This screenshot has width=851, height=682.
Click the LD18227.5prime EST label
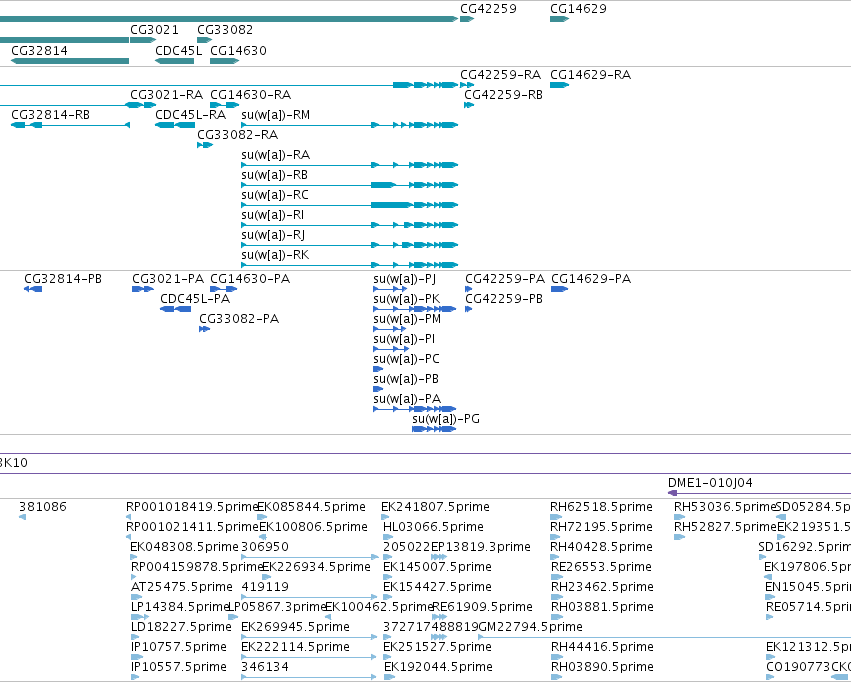(181, 627)
